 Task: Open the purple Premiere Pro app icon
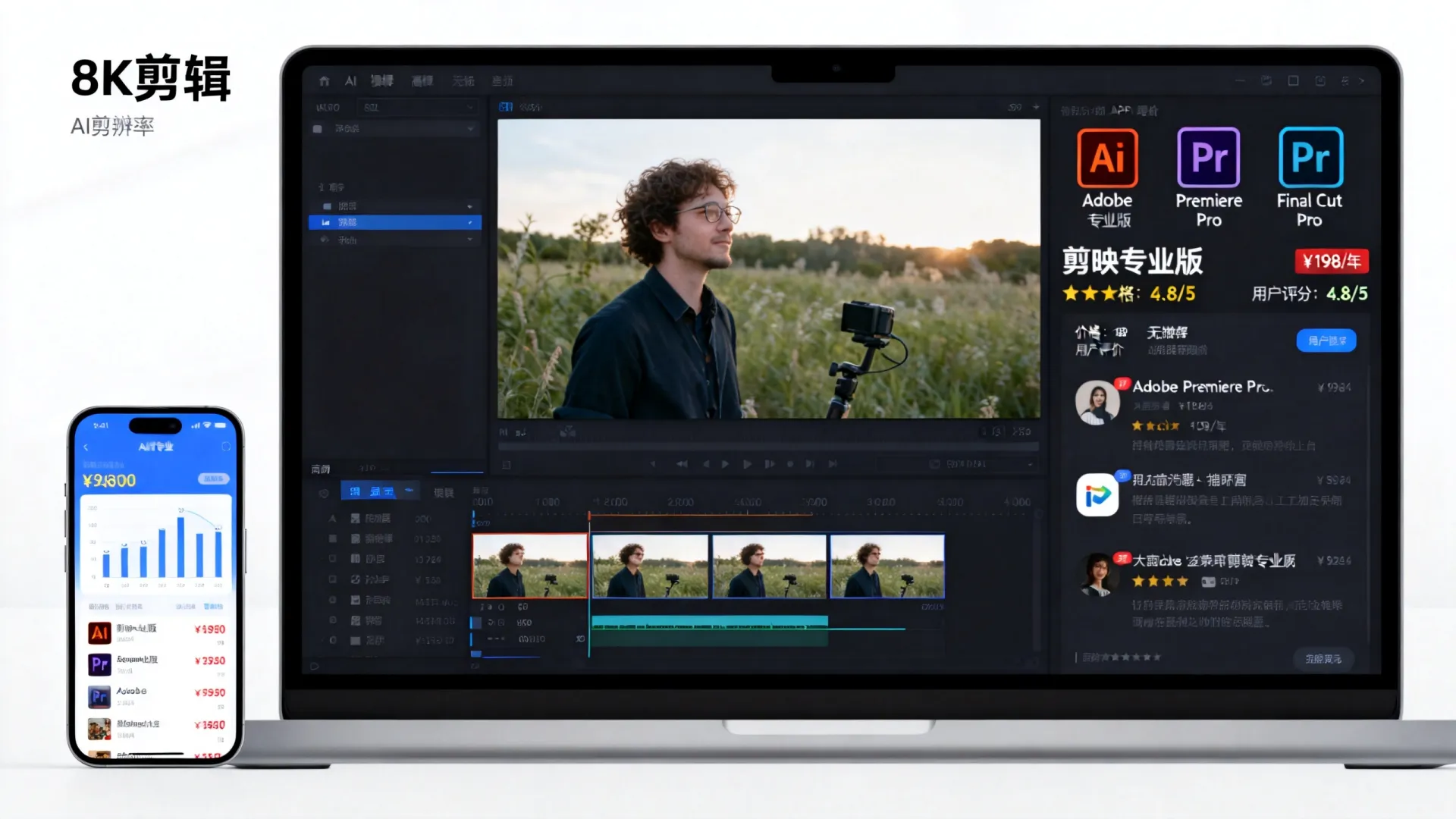click(x=1209, y=157)
